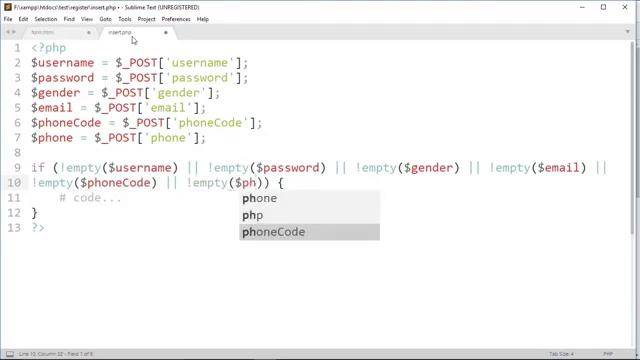The width and height of the screenshot is (640, 360).
Task: Open the Tab Size selector in status bar
Action: coord(562,354)
